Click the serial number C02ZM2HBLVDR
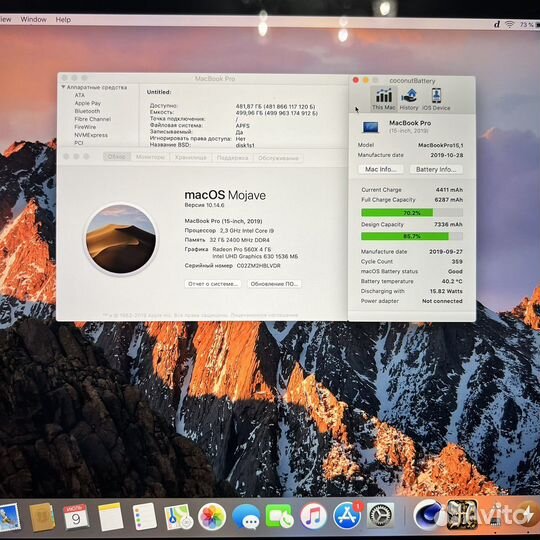 pos(258,266)
